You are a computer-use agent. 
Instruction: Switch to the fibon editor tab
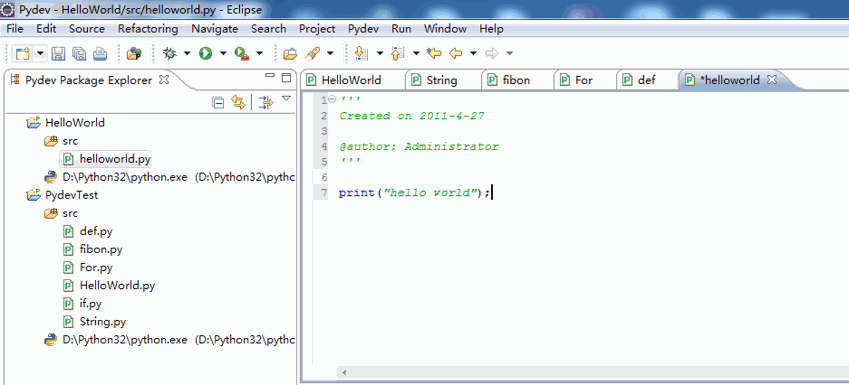(517, 80)
